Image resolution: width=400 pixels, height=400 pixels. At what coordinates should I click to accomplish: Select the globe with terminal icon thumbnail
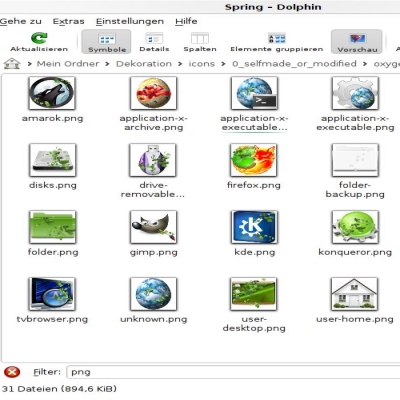pos(254,93)
